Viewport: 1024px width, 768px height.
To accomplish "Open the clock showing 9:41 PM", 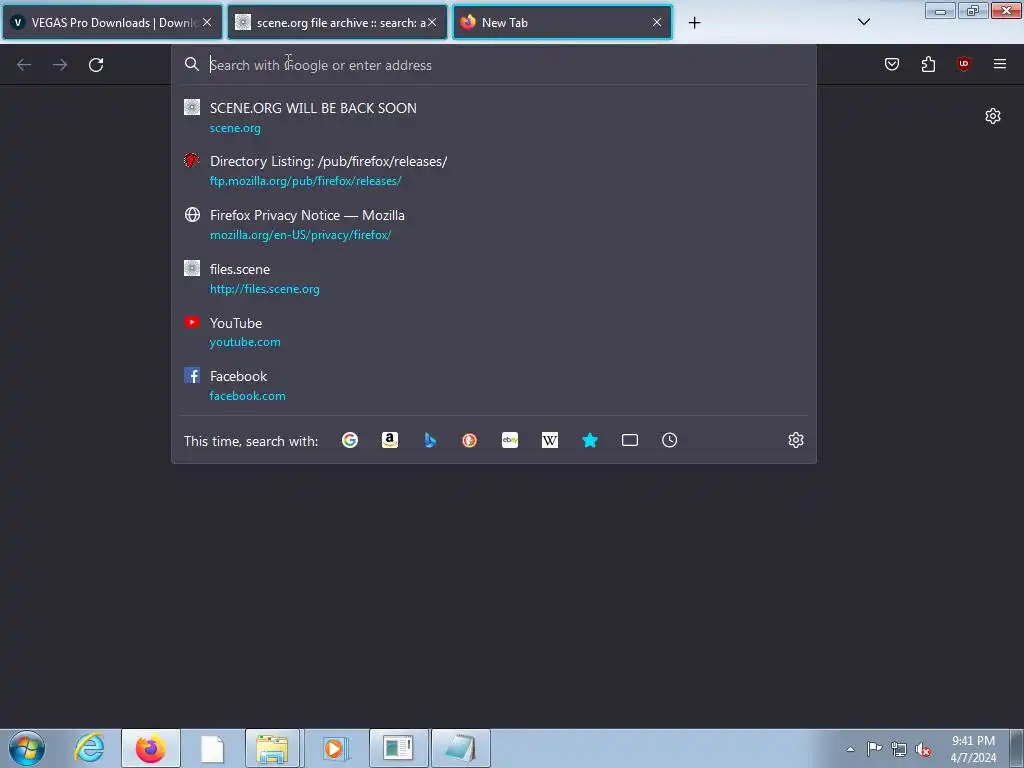I will (x=973, y=749).
